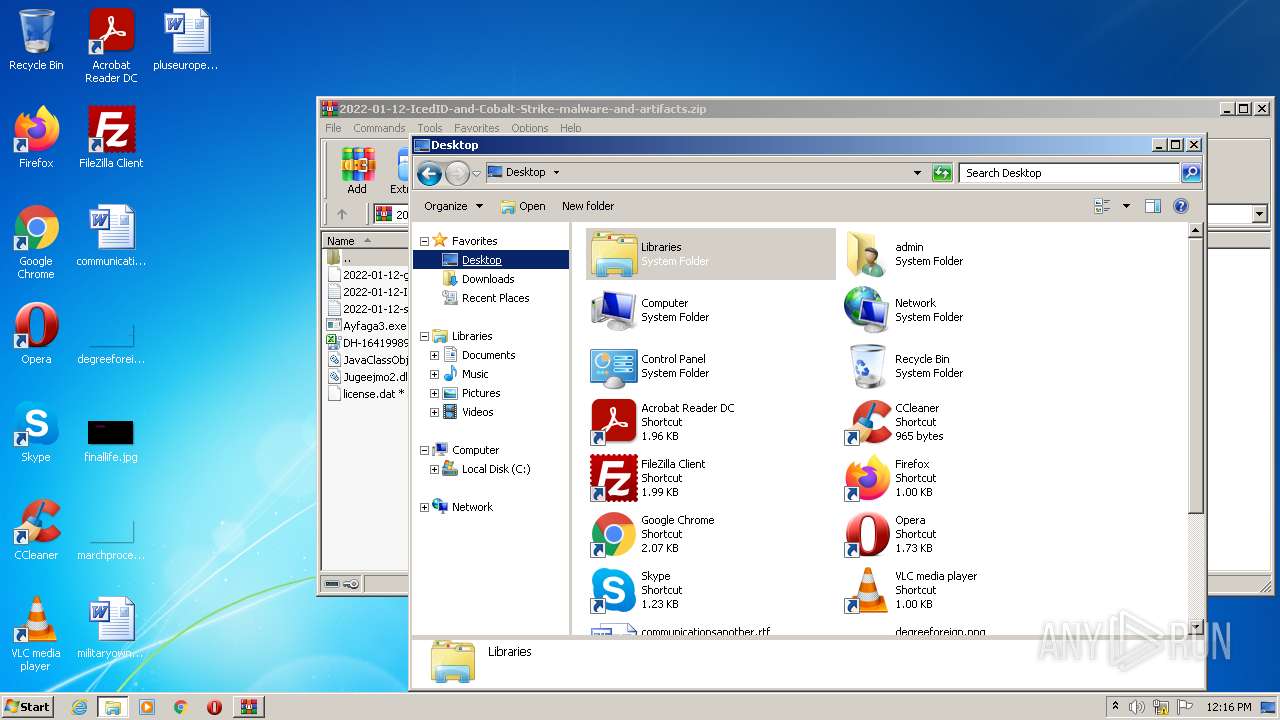The height and width of the screenshot is (720, 1280).
Task: Select Opera shortcut in explorer list
Action: 965,534
